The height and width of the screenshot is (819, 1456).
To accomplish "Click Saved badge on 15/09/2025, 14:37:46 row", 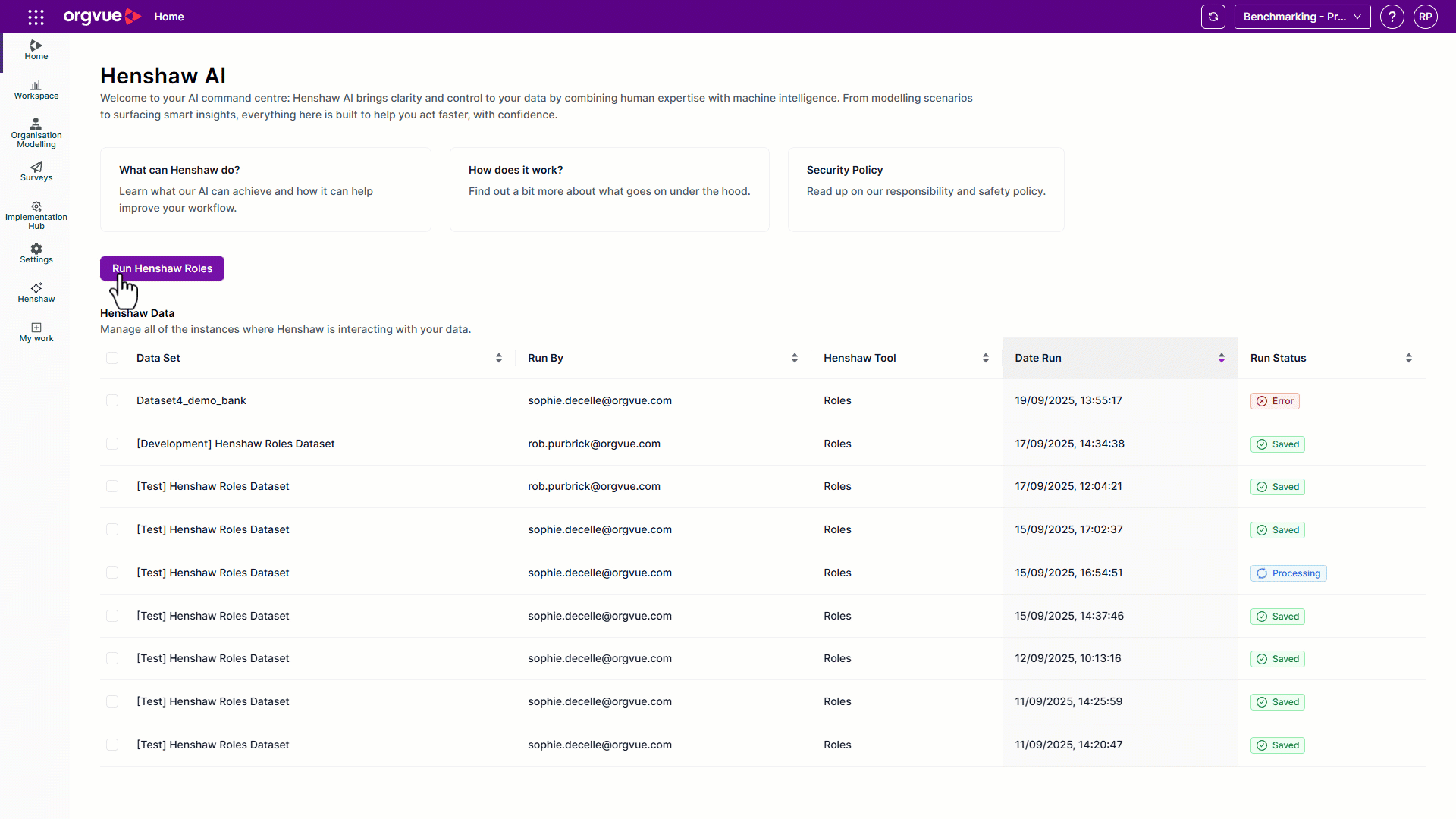I will tap(1278, 617).
